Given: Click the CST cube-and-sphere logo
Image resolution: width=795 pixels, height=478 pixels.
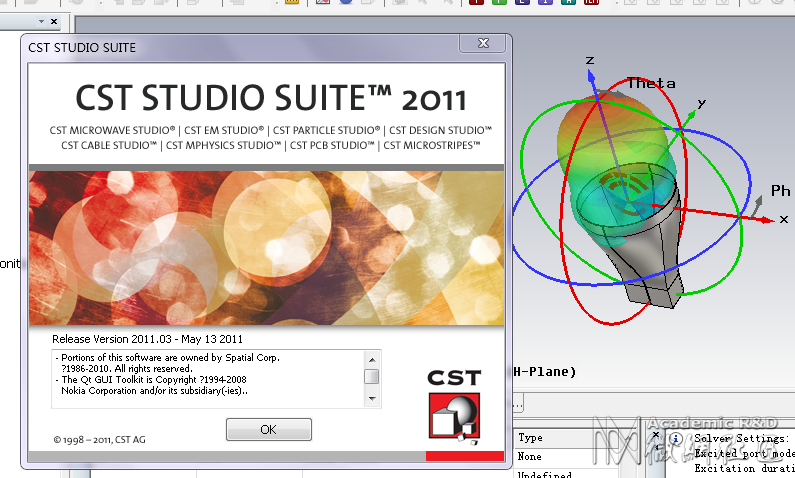Looking at the screenshot, I should tap(454, 419).
